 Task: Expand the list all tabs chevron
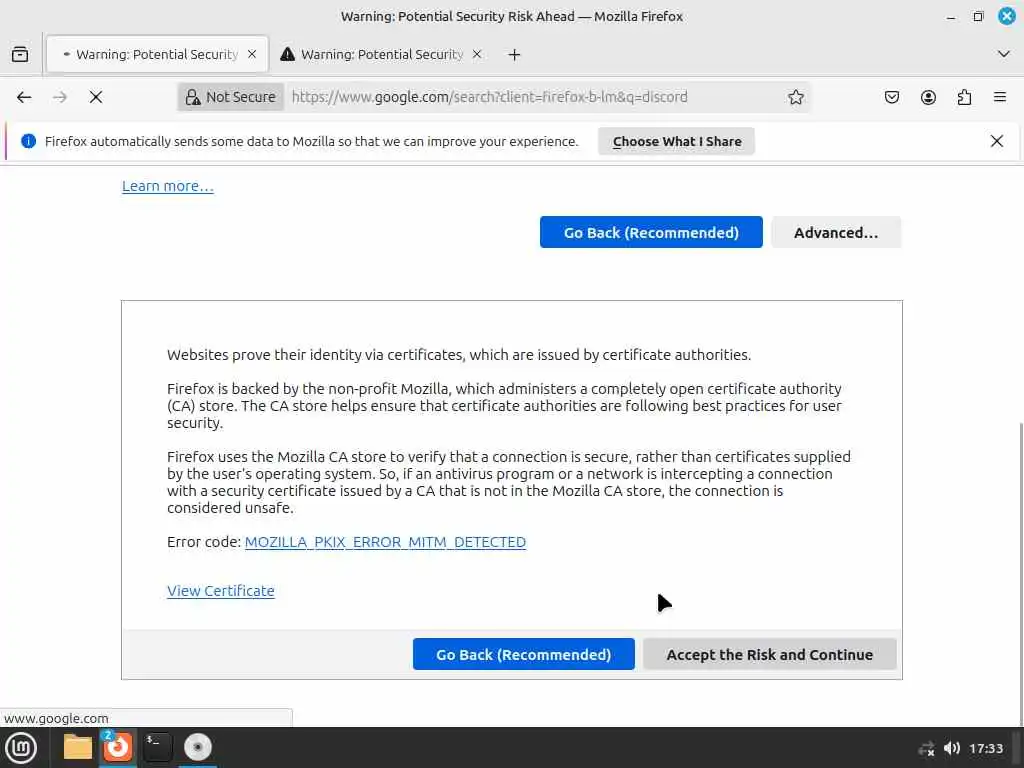pos(1004,54)
